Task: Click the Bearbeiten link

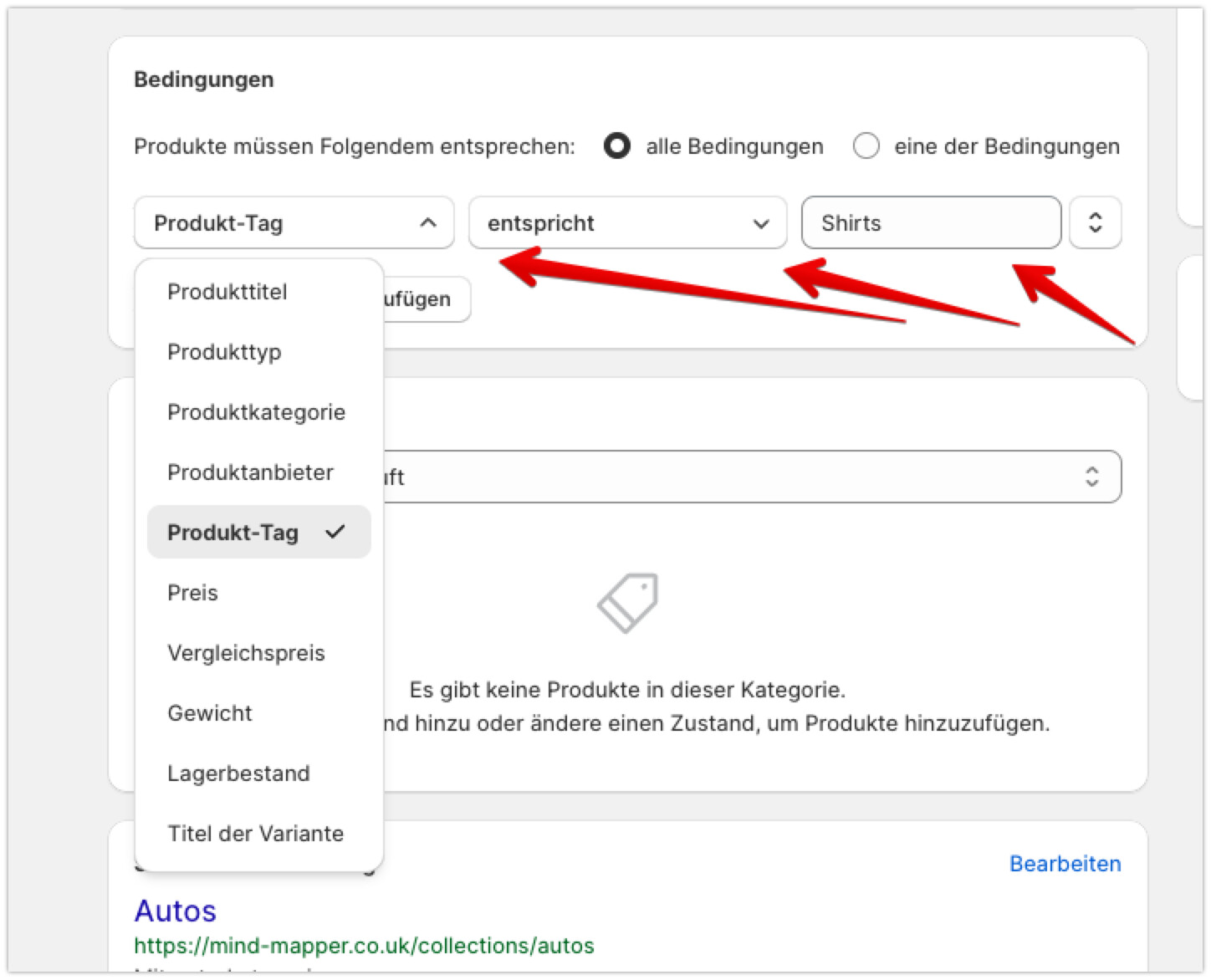Action: [1065, 864]
